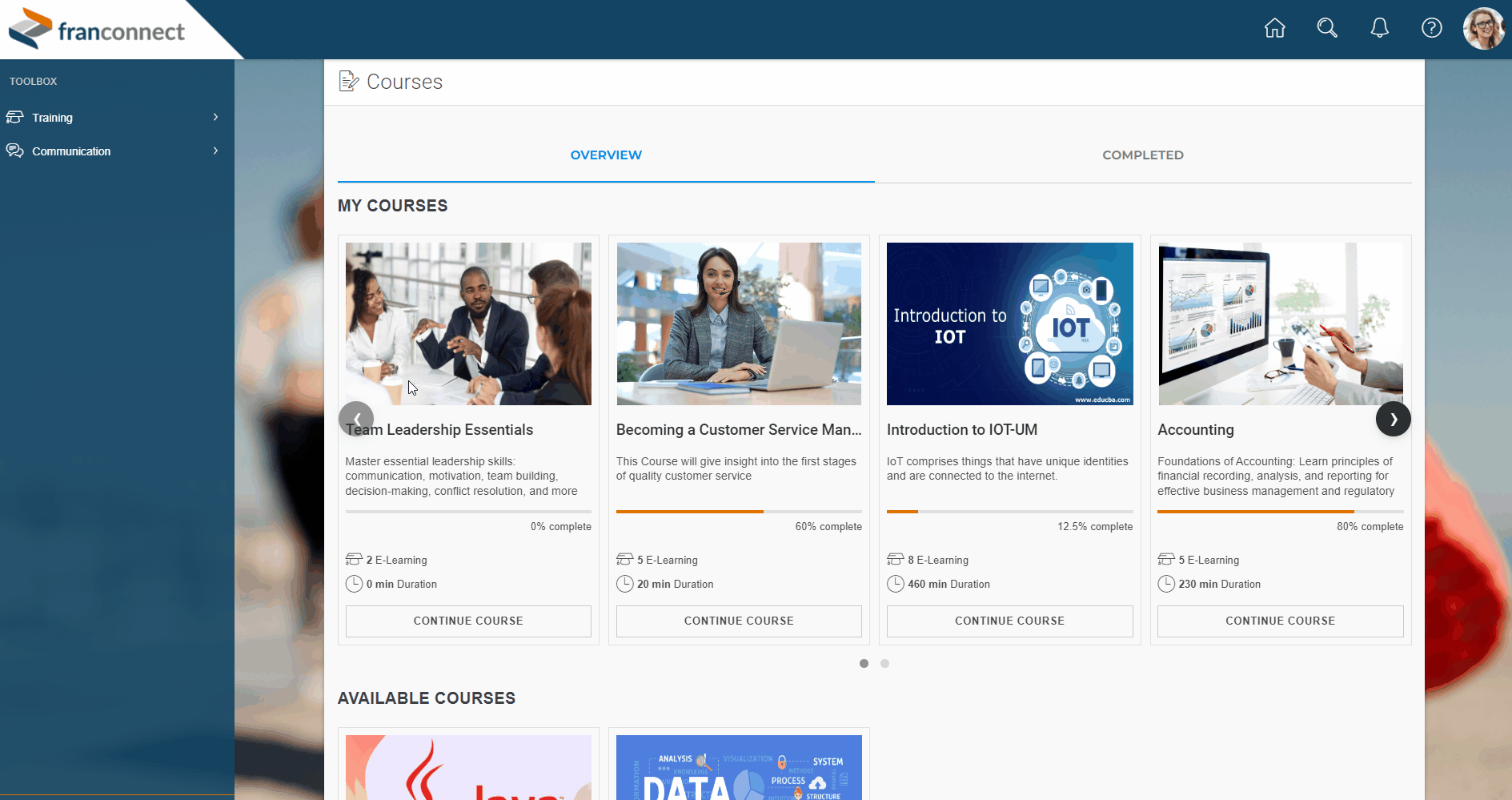Open search with the magnifier icon
The width and height of the screenshot is (1512, 800).
(1327, 29)
